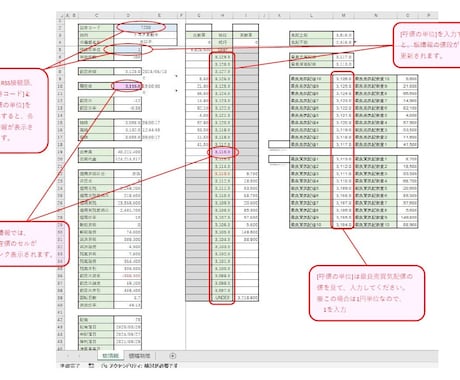Select column N header
Viewport: 460px width, 380px height.
pyautogui.click(x=375, y=15)
